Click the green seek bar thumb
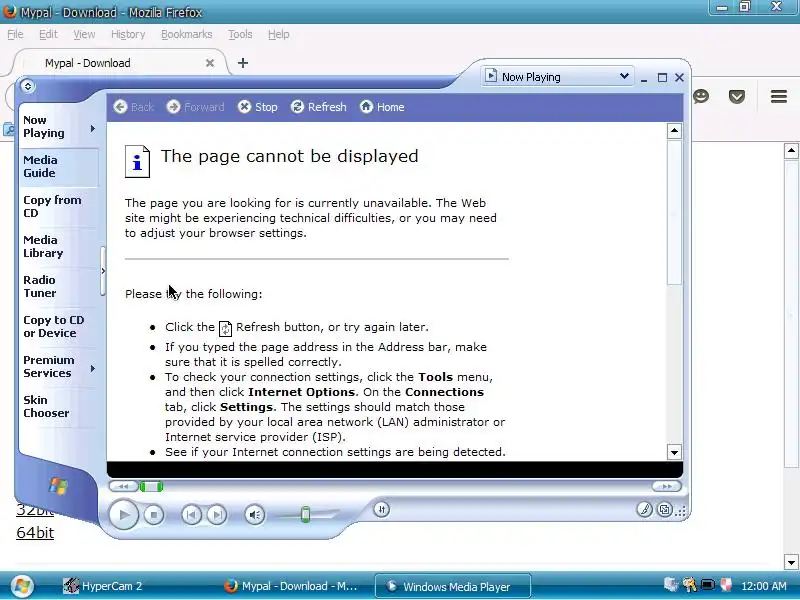The image size is (800, 600). pyautogui.click(x=152, y=487)
